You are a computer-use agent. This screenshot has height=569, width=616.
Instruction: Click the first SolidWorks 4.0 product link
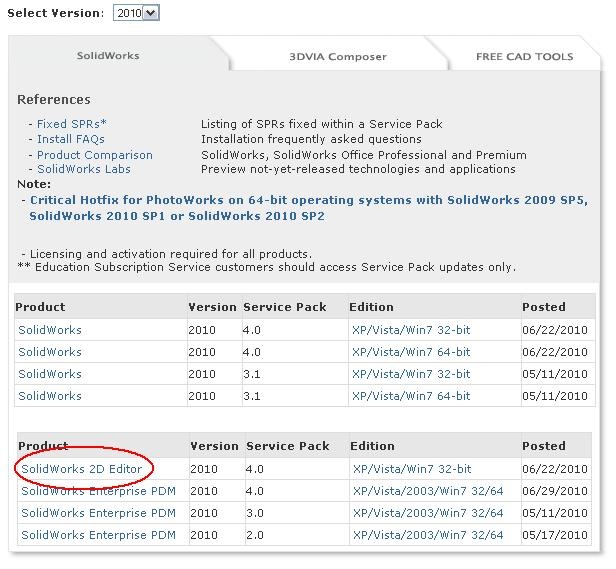[50, 330]
